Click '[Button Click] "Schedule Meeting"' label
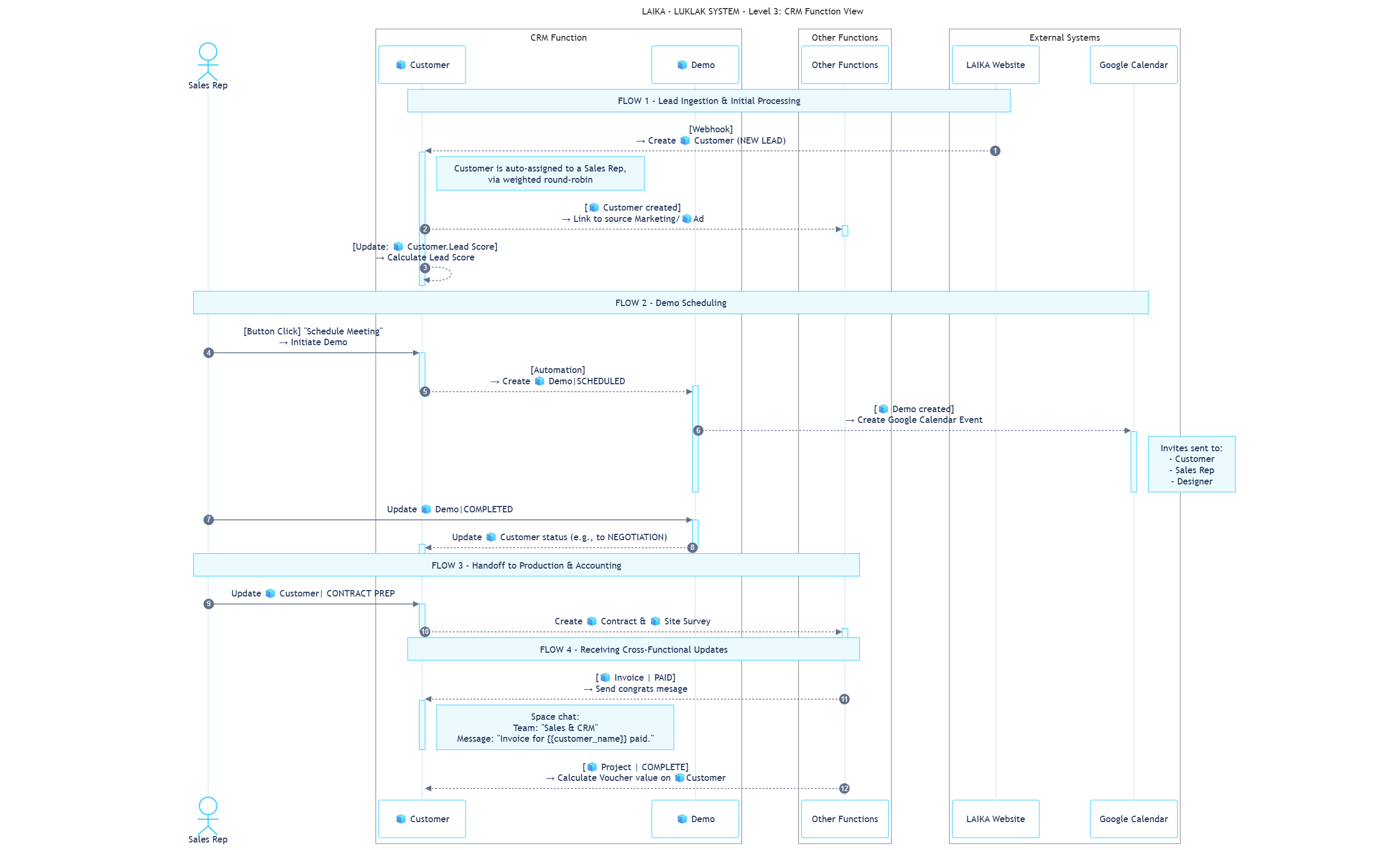The image size is (1400, 850). 313,331
